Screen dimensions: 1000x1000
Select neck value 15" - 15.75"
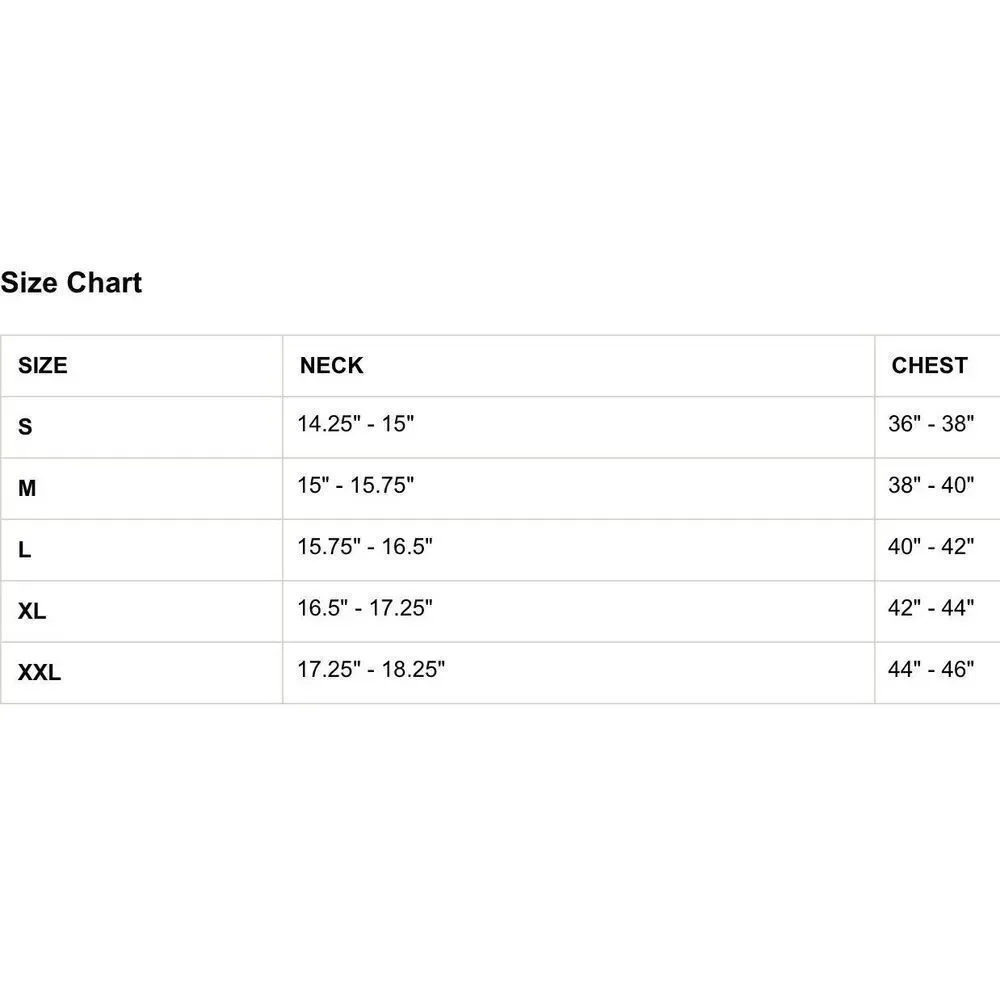pyautogui.click(x=356, y=485)
